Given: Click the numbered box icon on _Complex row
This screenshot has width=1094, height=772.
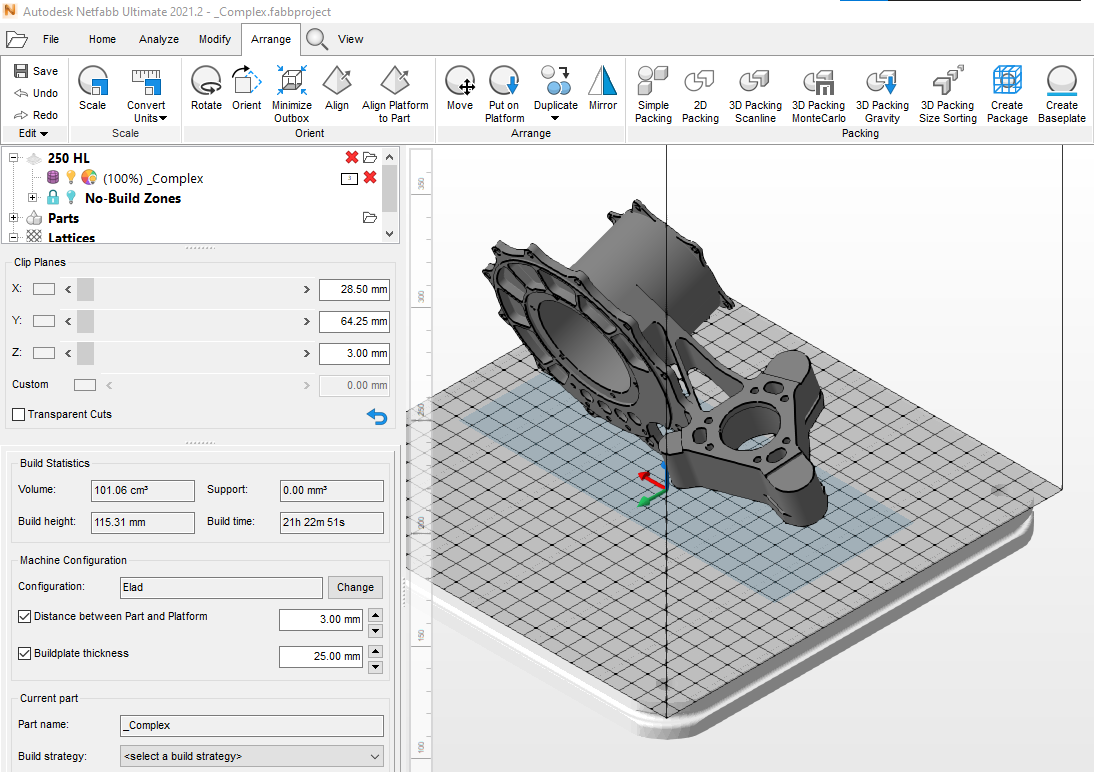Looking at the screenshot, I should point(349,179).
